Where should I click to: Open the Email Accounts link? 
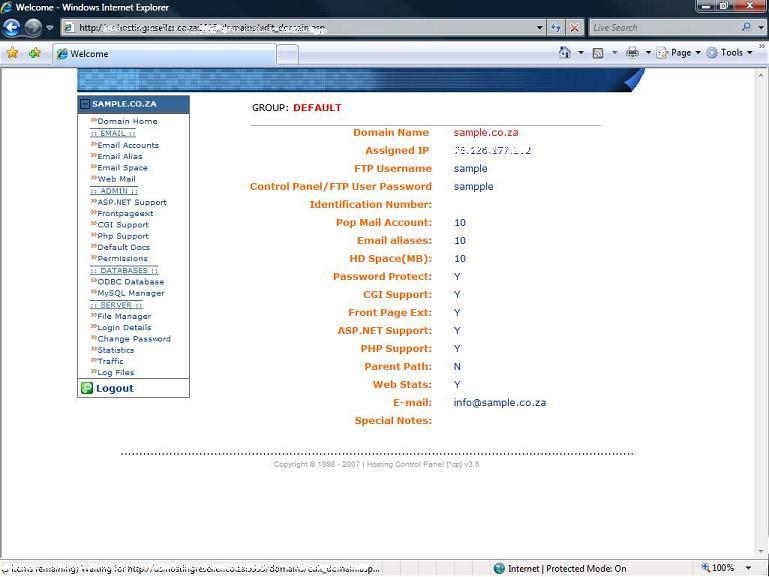tap(127, 145)
